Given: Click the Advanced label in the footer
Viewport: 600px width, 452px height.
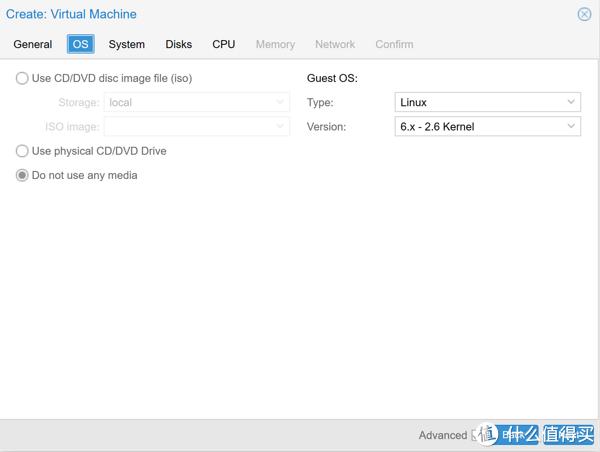Looking at the screenshot, I should [x=443, y=435].
